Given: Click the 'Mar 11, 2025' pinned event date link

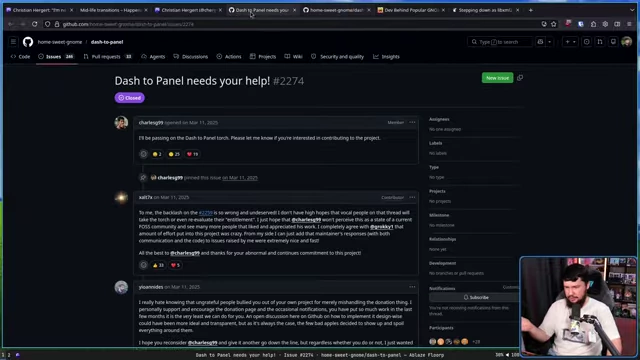Looking at the screenshot, I should 240,178.
